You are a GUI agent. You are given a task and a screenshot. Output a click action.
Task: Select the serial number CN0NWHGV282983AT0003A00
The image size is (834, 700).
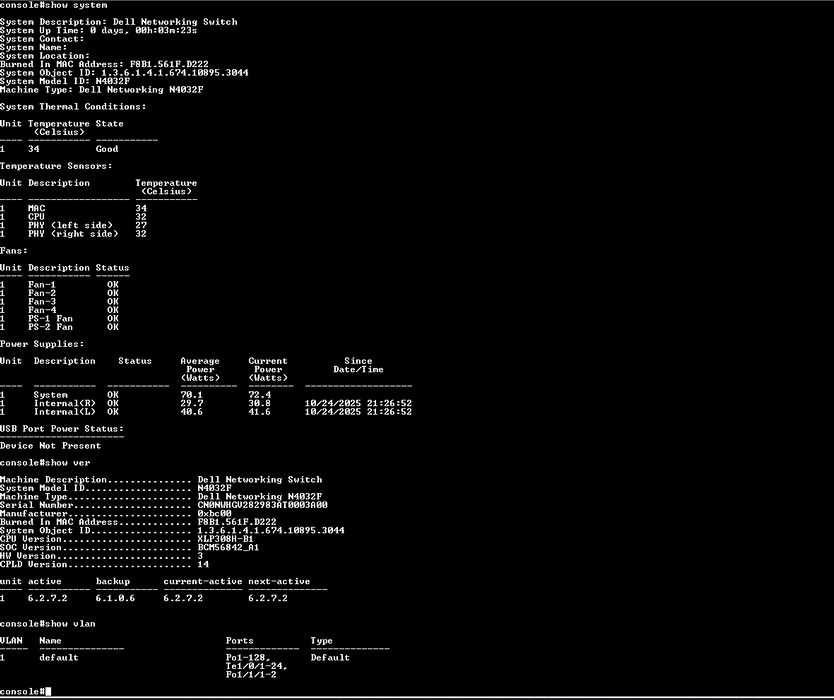click(x=263, y=505)
